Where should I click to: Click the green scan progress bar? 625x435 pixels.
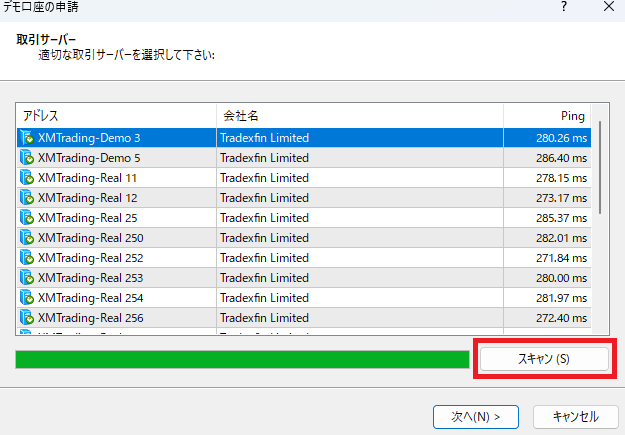tap(242, 359)
